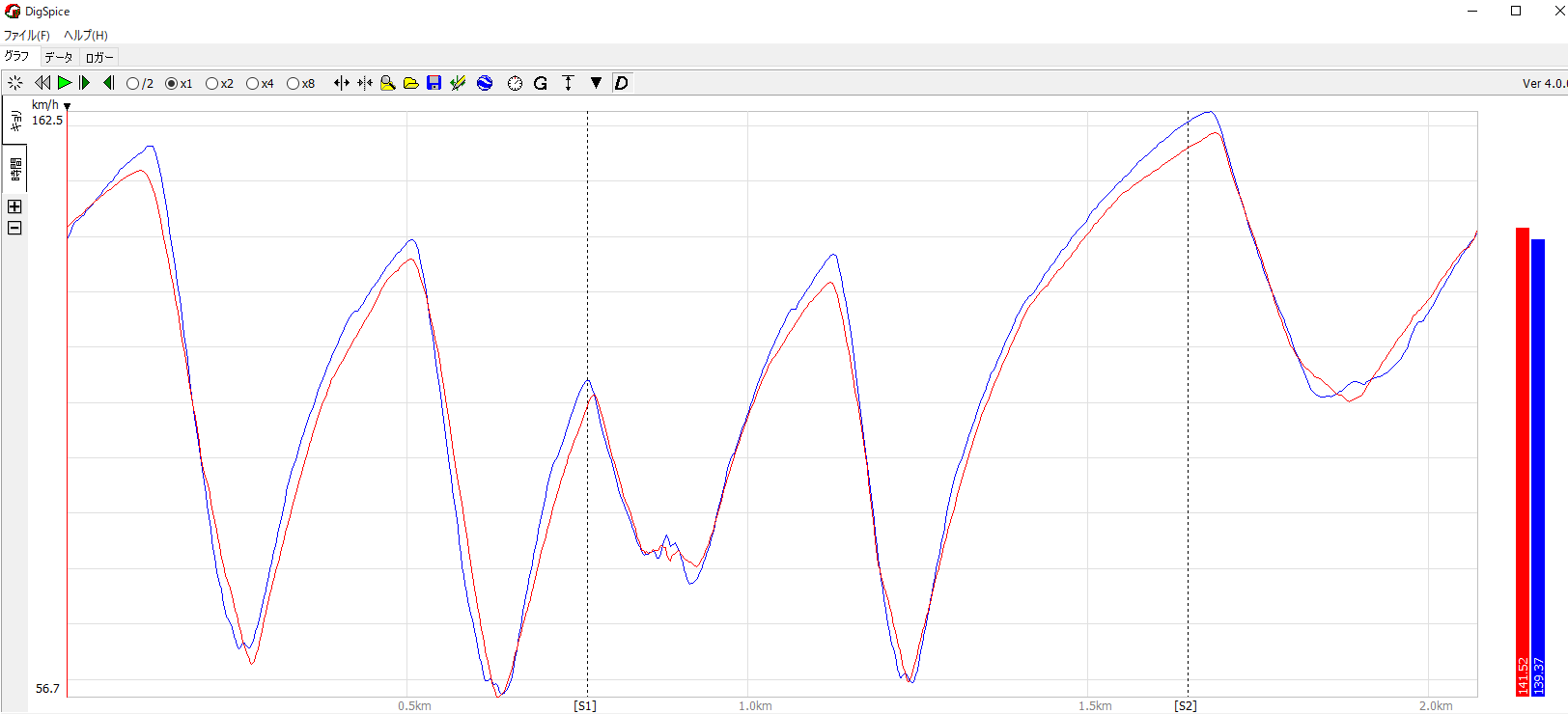Click the italic D icon

621,83
